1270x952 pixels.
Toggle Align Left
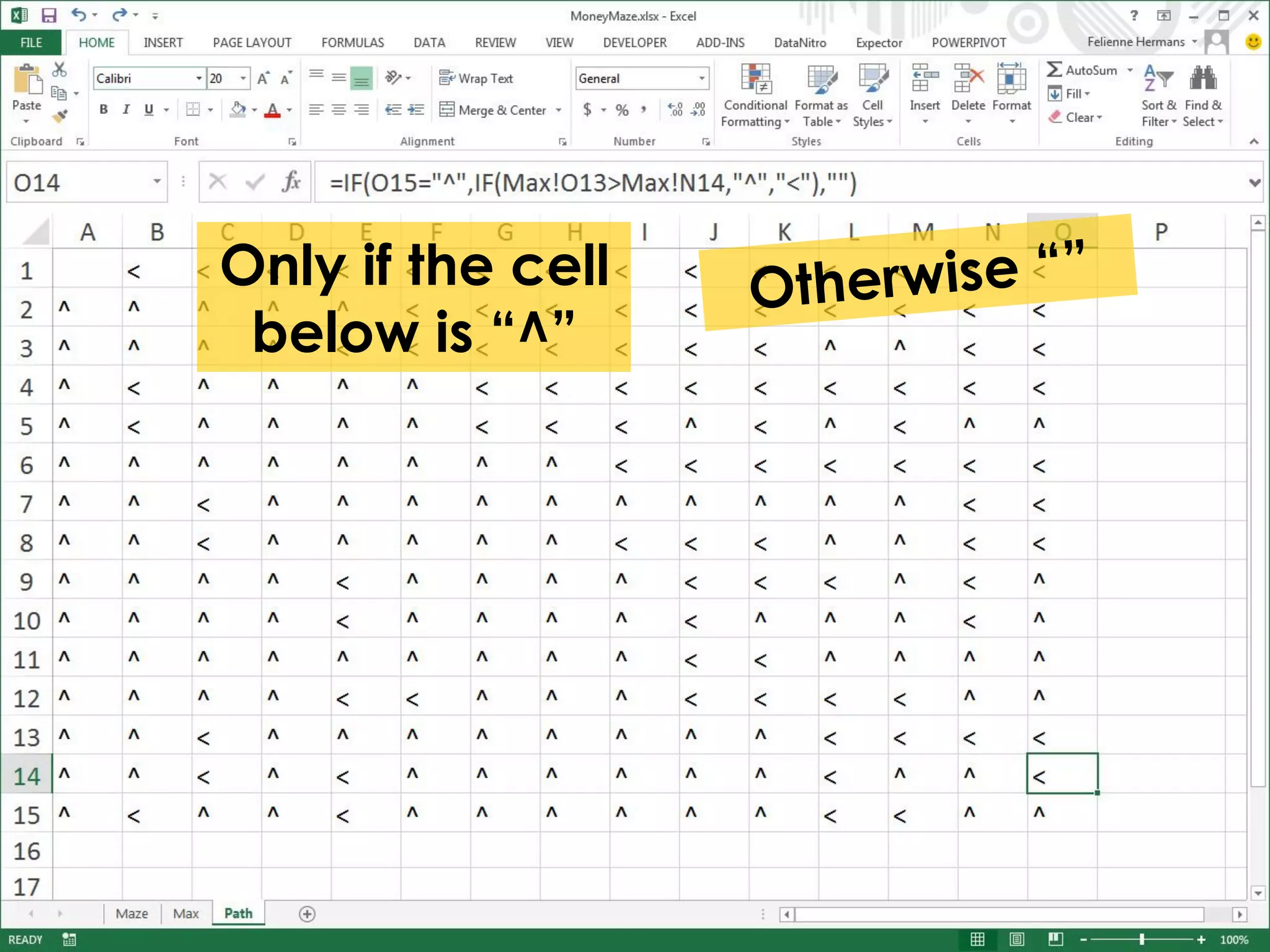click(316, 110)
